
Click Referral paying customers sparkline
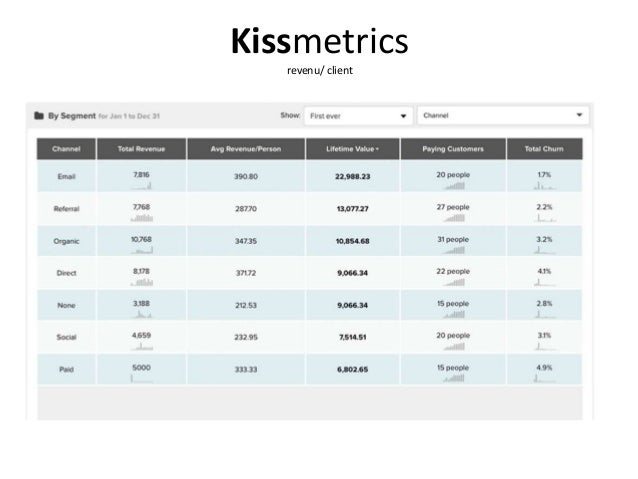[454, 218]
